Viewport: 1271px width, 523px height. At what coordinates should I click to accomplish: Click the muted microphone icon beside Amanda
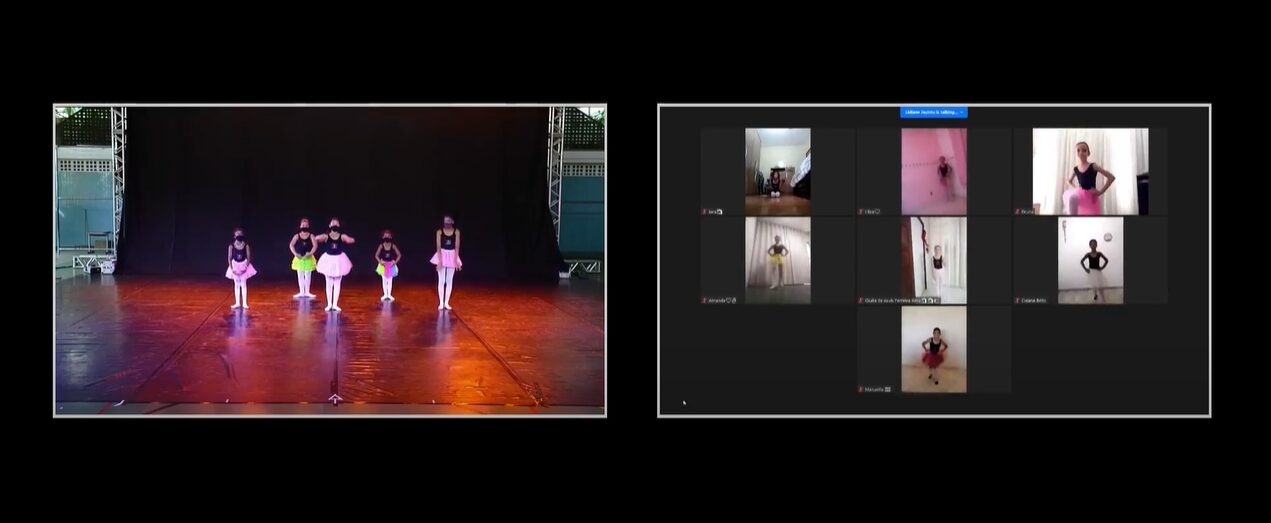point(705,300)
